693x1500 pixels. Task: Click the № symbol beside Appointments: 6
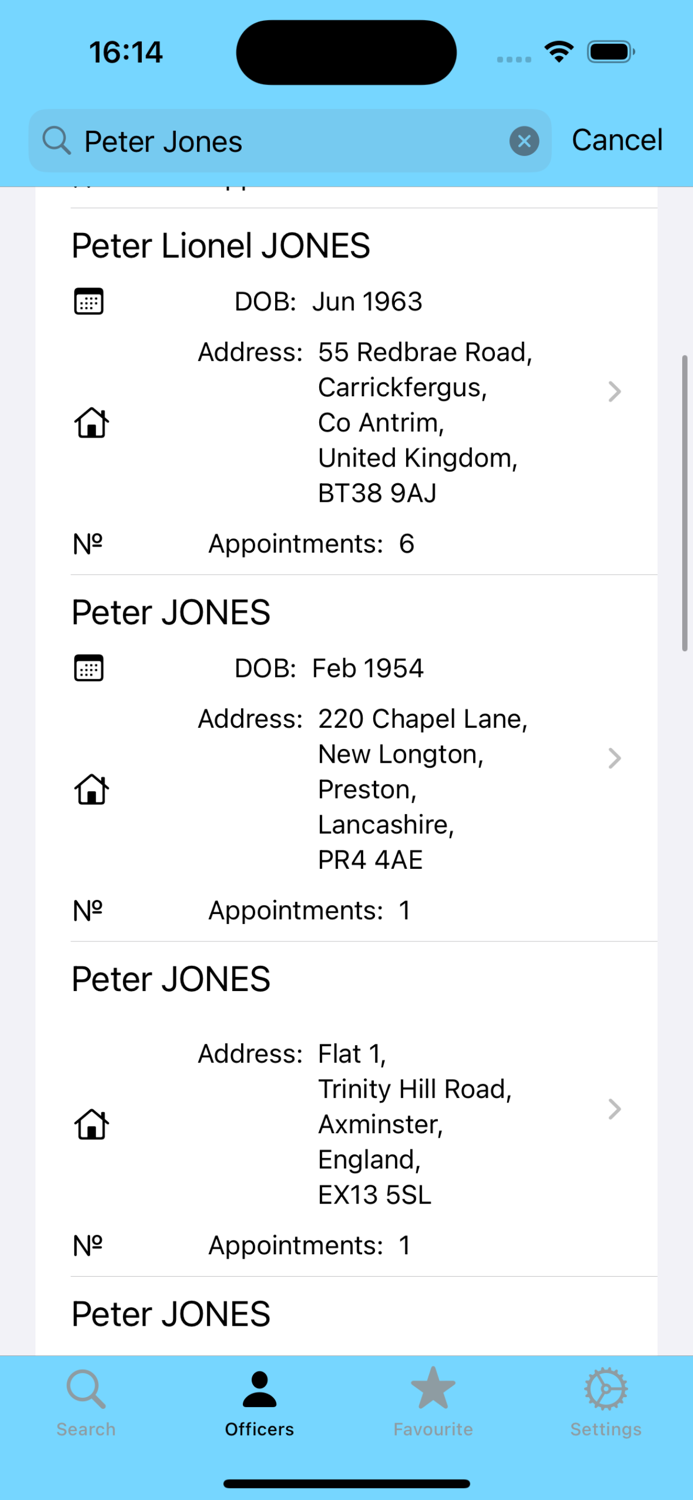click(x=88, y=544)
